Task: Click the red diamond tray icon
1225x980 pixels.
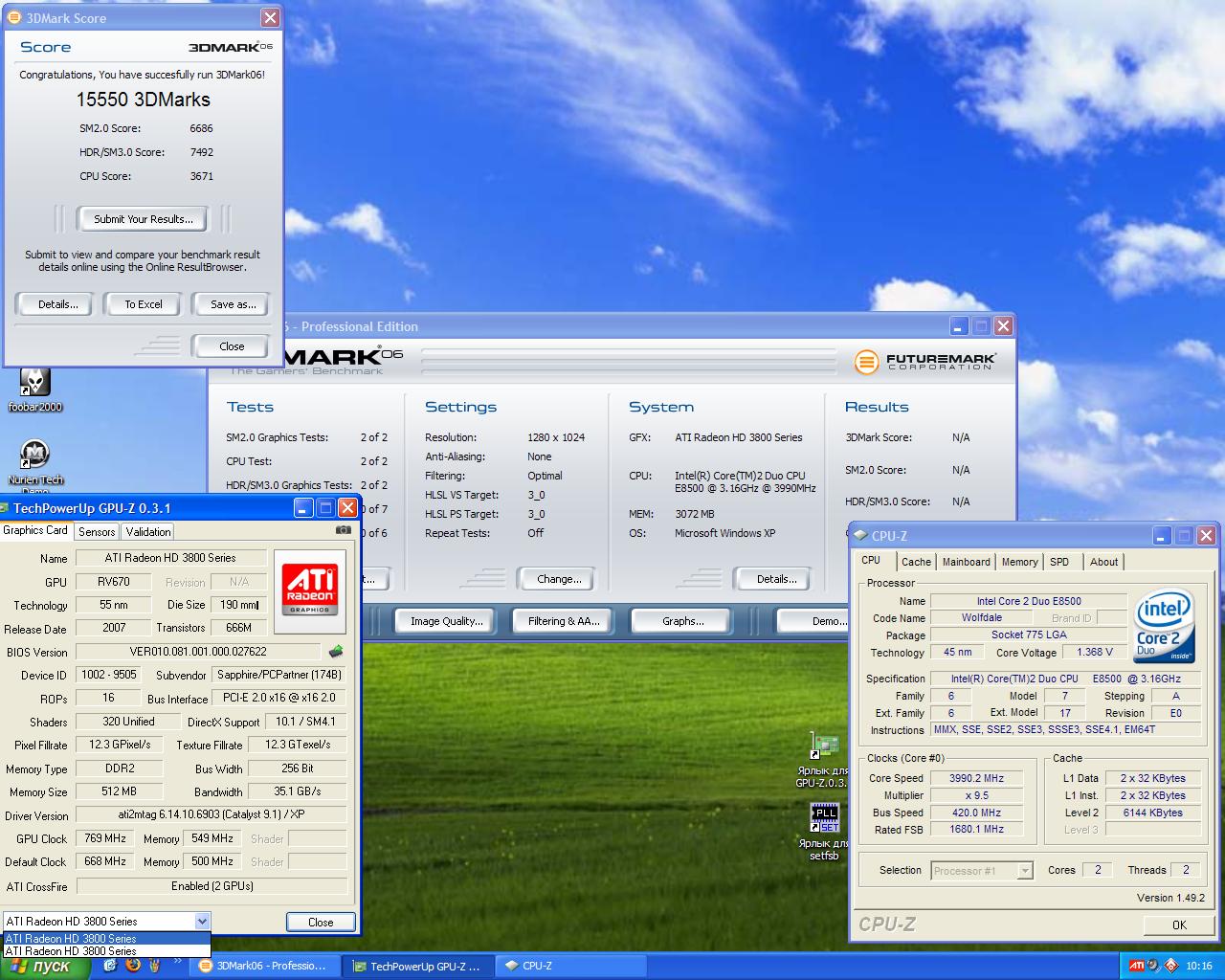Action: click(x=1171, y=966)
